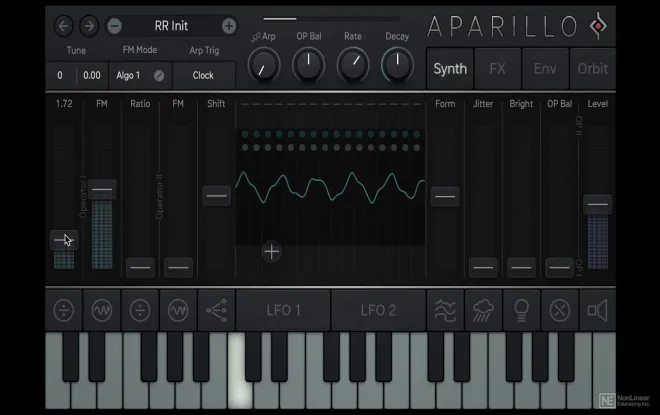Click the Arp knob
The height and width of the screenshot is (415, 660).
pyautogui.click(x=264, y=65)
